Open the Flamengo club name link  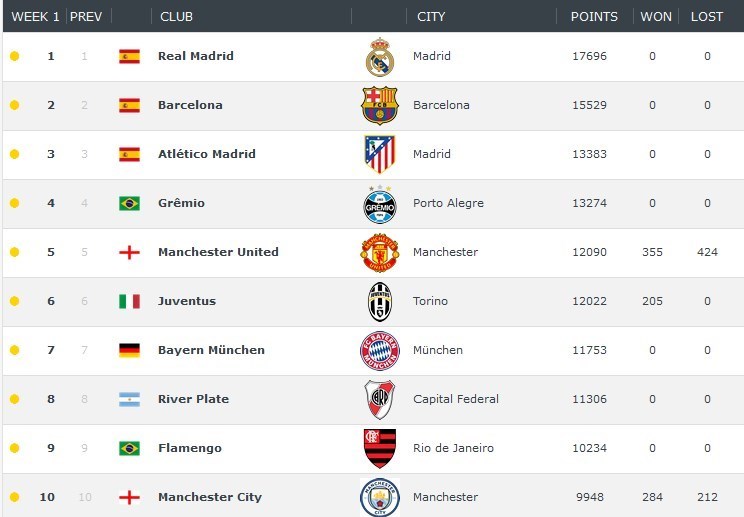click(190, 448)
